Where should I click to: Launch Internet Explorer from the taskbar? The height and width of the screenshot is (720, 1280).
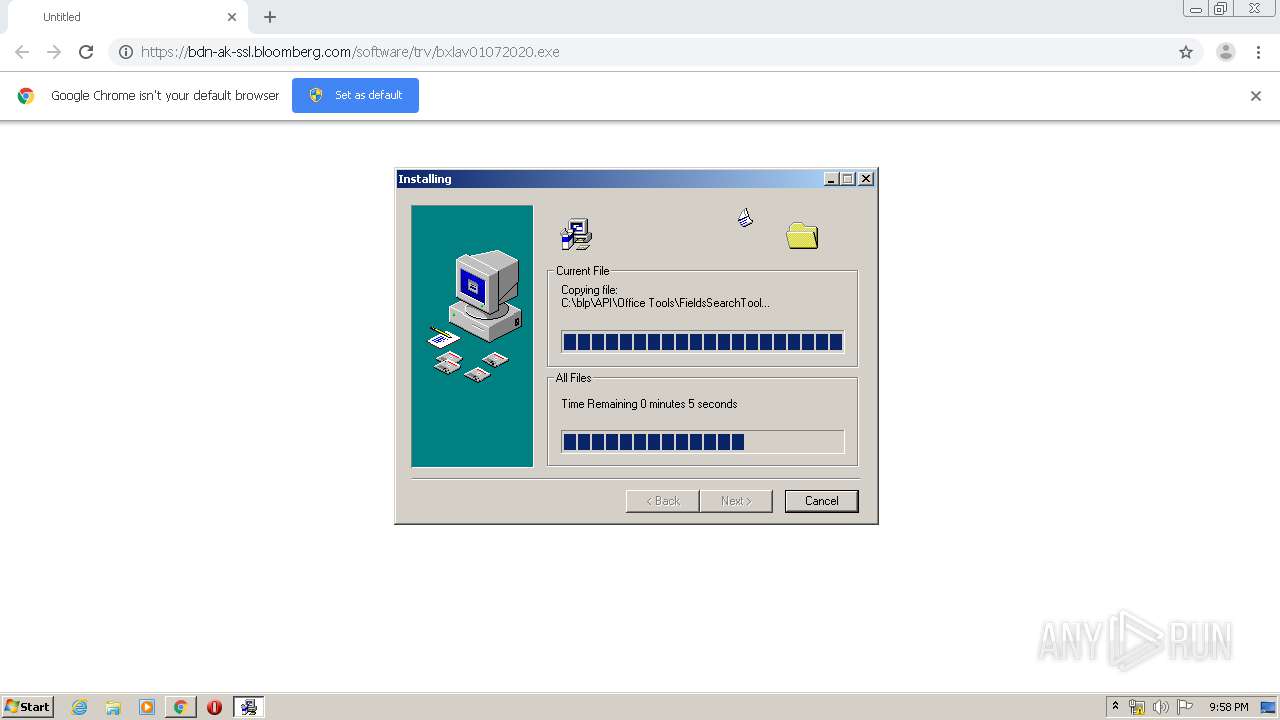click(79, 707)
